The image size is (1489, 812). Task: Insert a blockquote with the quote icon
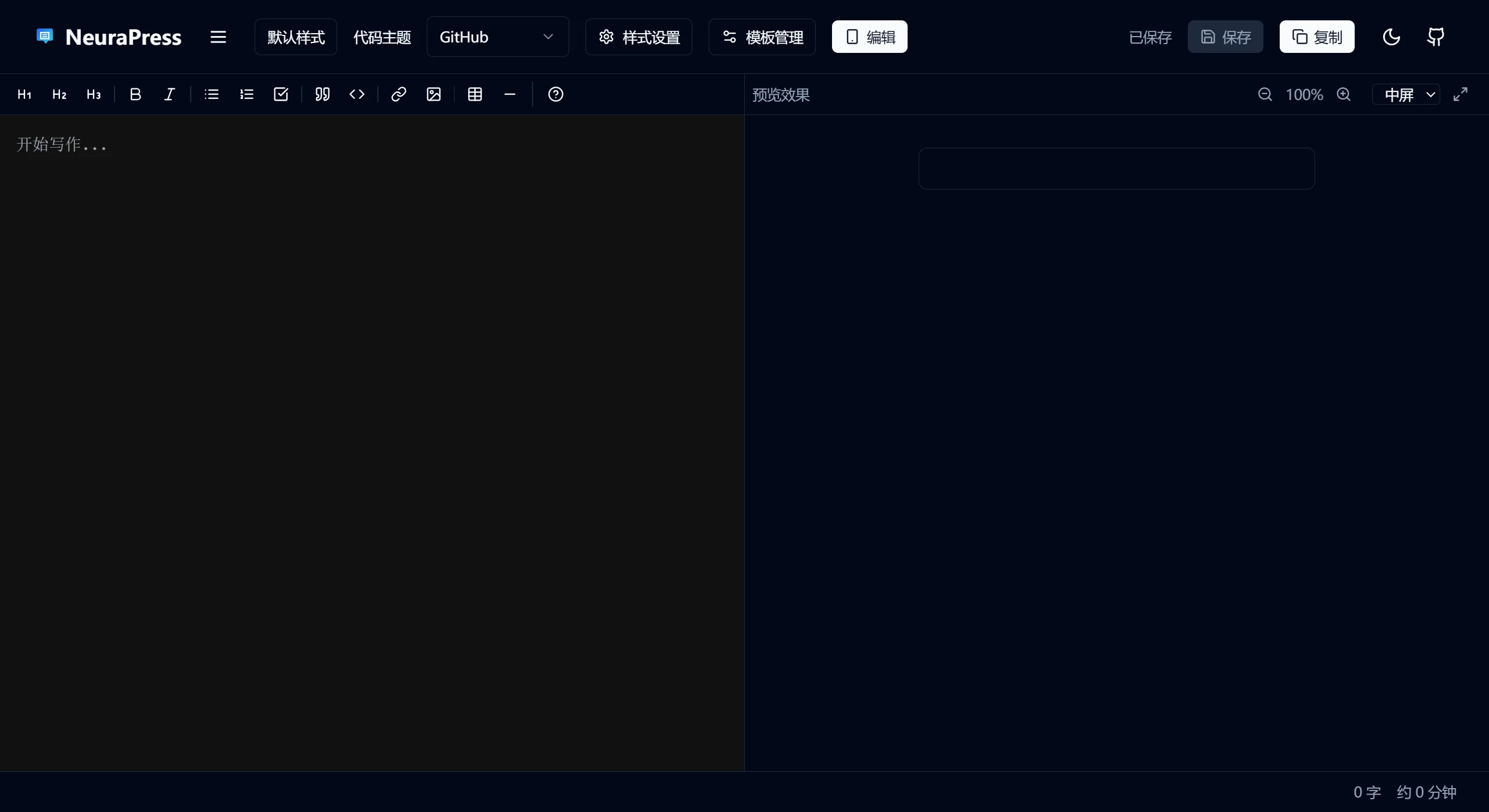[322, 94]
